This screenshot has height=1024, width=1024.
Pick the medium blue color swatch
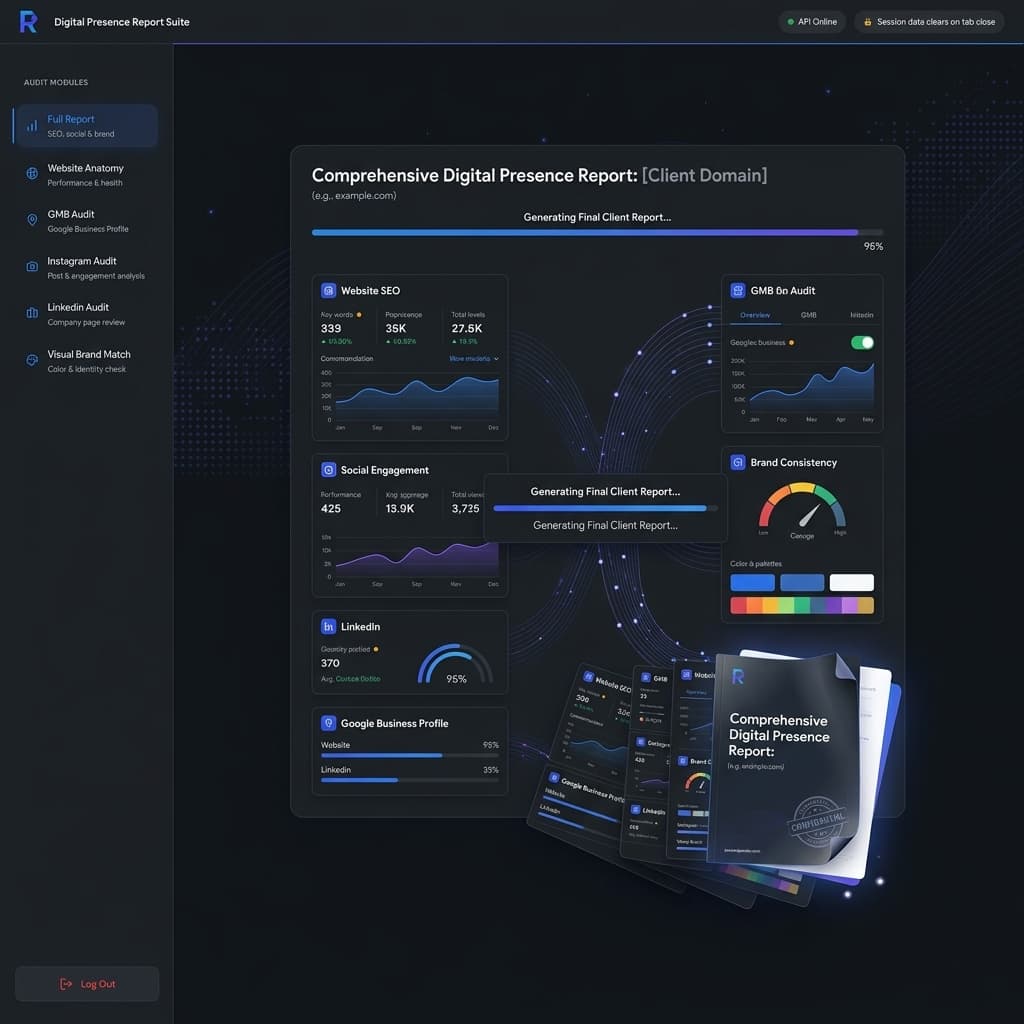coord(802,583)
